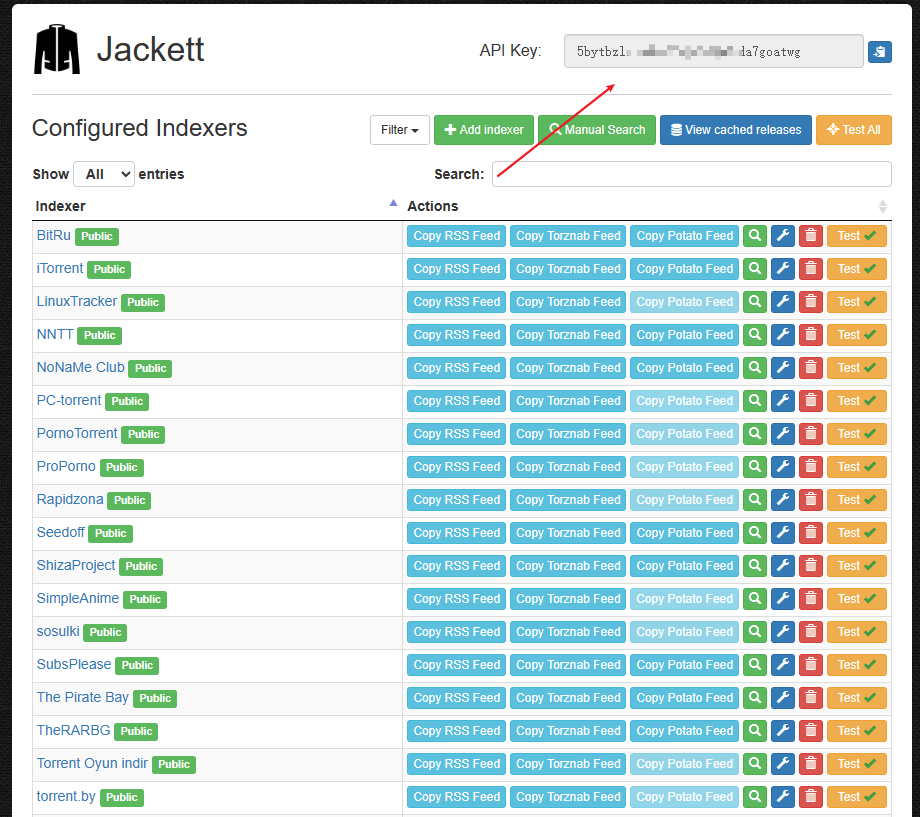920x817 pixels.
Task: Configure iTorrent with the wrench icon
Action: [x=783, y=269]
